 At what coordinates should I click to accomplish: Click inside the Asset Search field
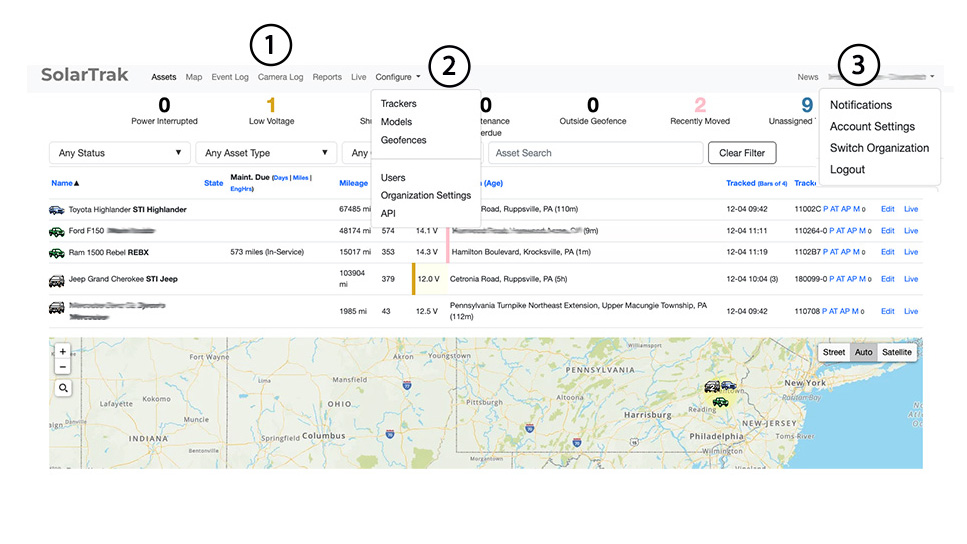tap(596, 153)
